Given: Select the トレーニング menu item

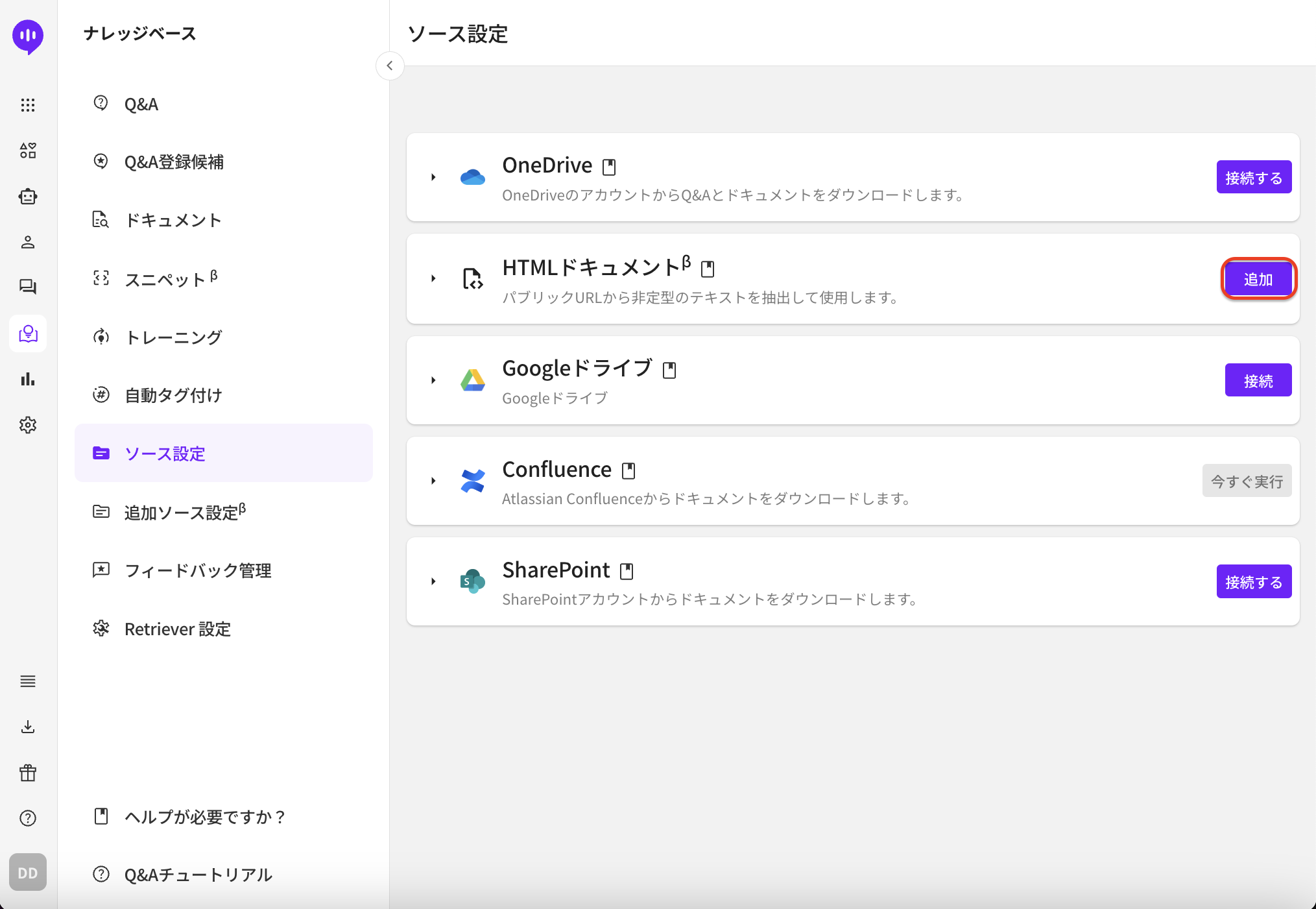Looking at the screenshot, I should [x=173, y=337].
